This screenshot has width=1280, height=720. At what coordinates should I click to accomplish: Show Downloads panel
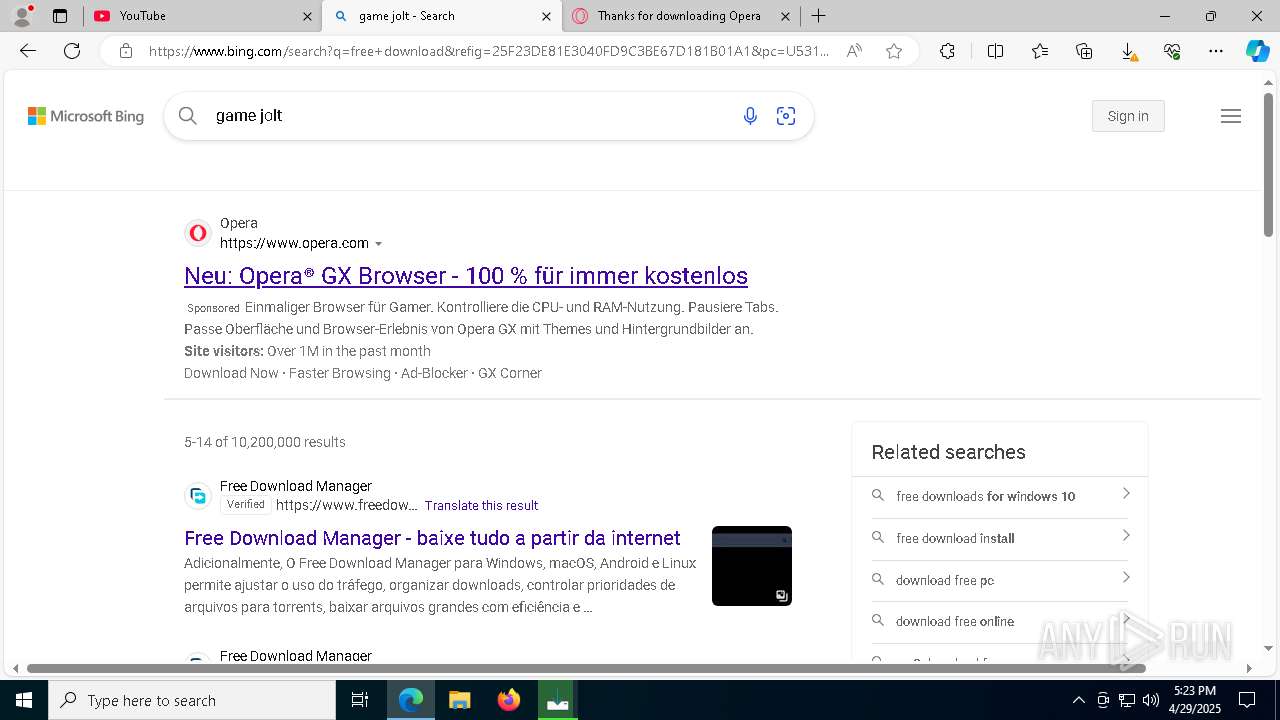click(x=1128, y=51)
